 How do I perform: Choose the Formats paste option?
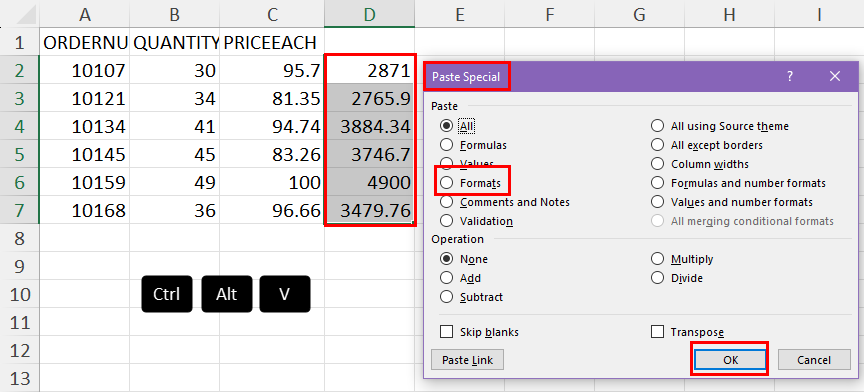pyautogui.click(x=447, y=182)
